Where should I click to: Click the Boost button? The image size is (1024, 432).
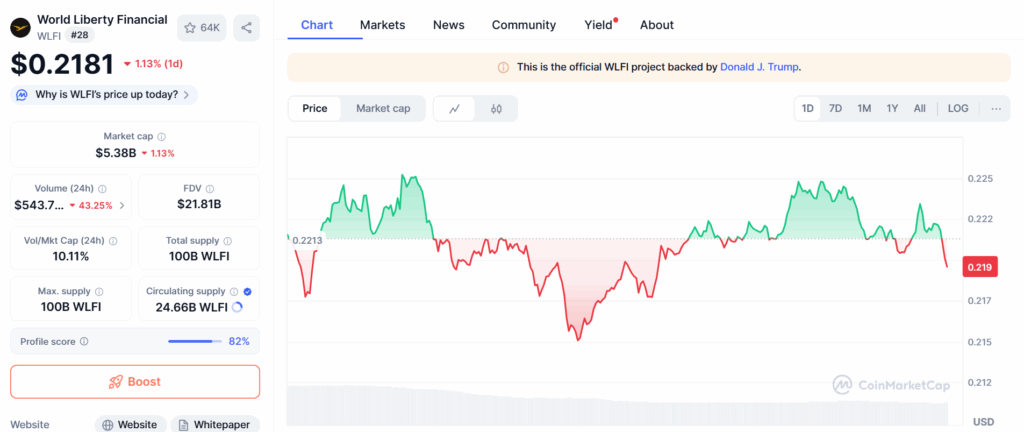[135, 382]
